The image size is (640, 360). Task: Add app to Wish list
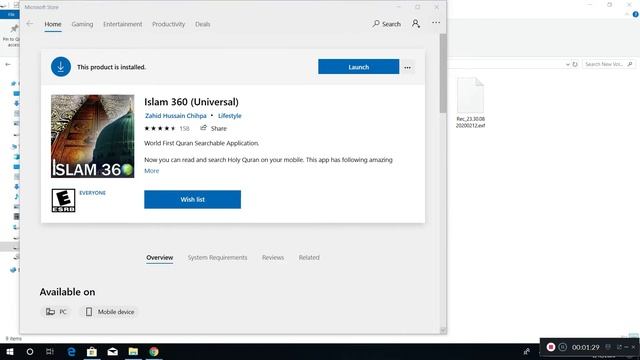tap(192, 199)
